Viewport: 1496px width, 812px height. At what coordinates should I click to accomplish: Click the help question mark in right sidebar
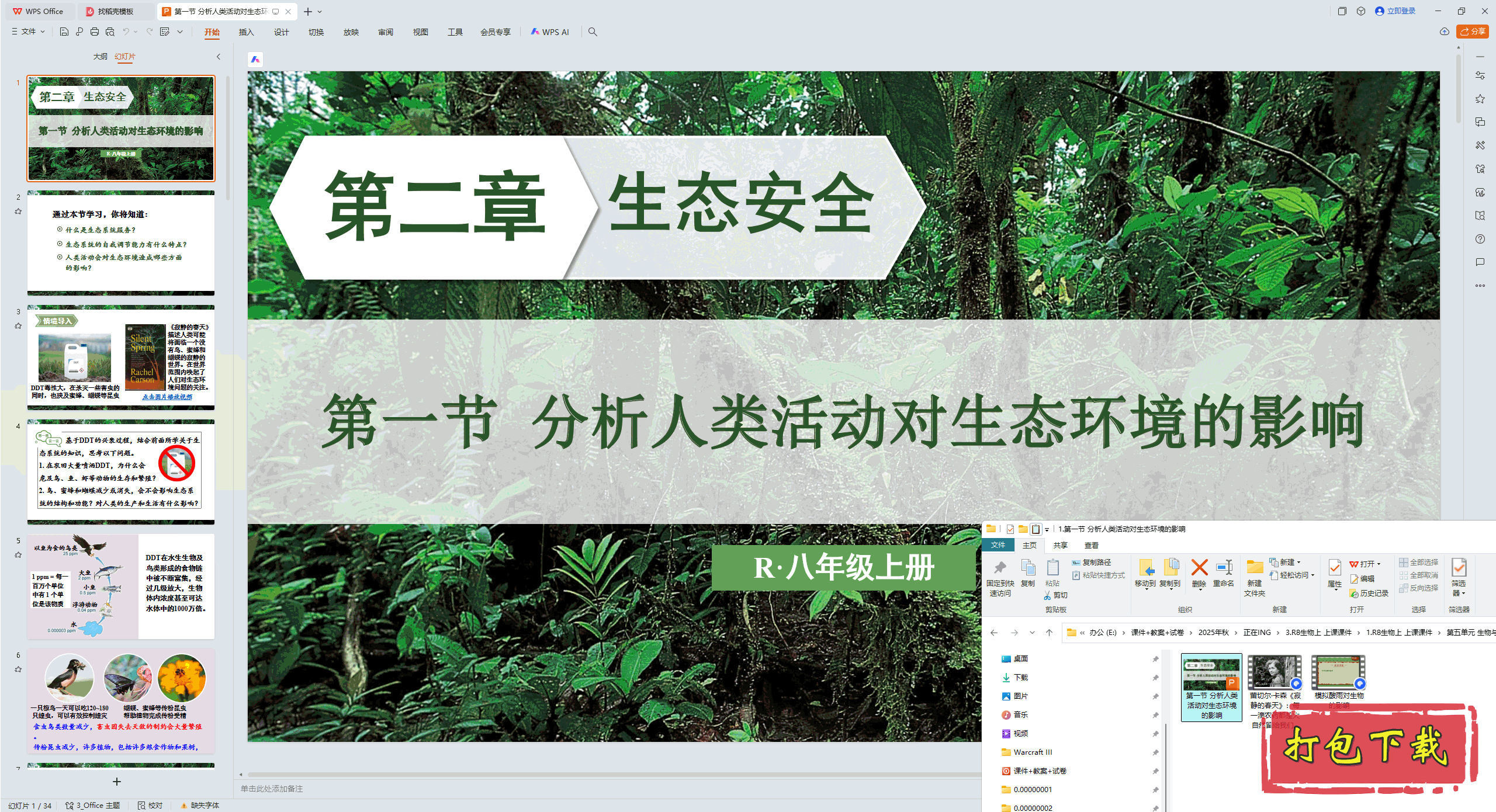tap(1480, 239)
